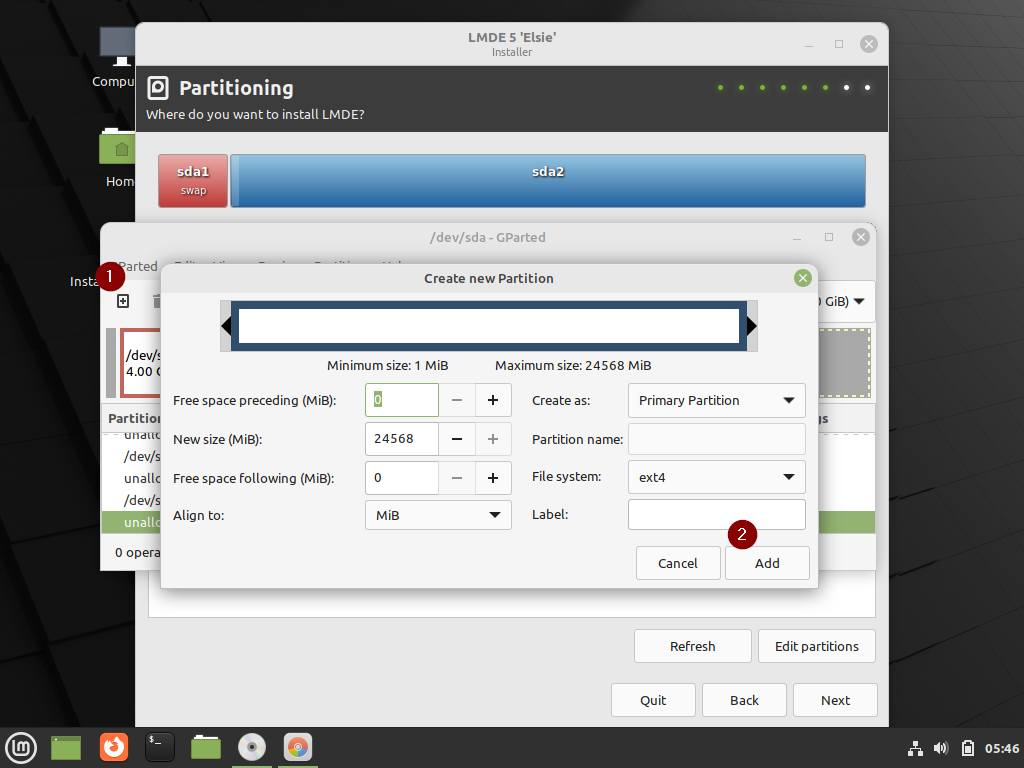Click the New size plus button
Viewport: 1024px width, 768px height.
click(493, 439)
